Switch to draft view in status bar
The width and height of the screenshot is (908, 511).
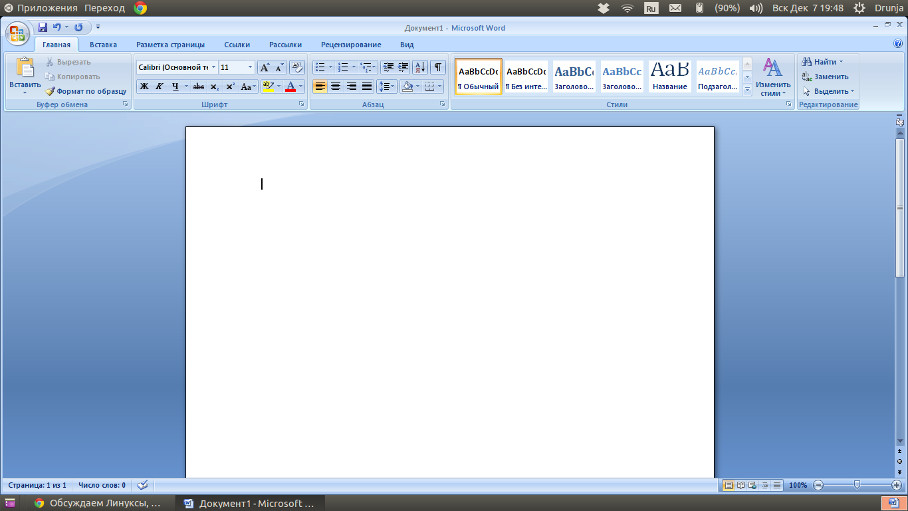(x=777, y=485)
